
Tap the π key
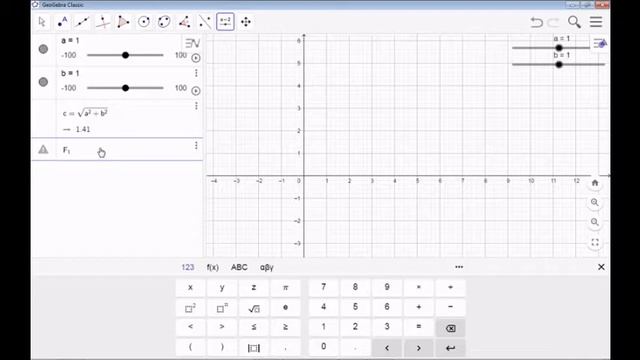[285, 287]
